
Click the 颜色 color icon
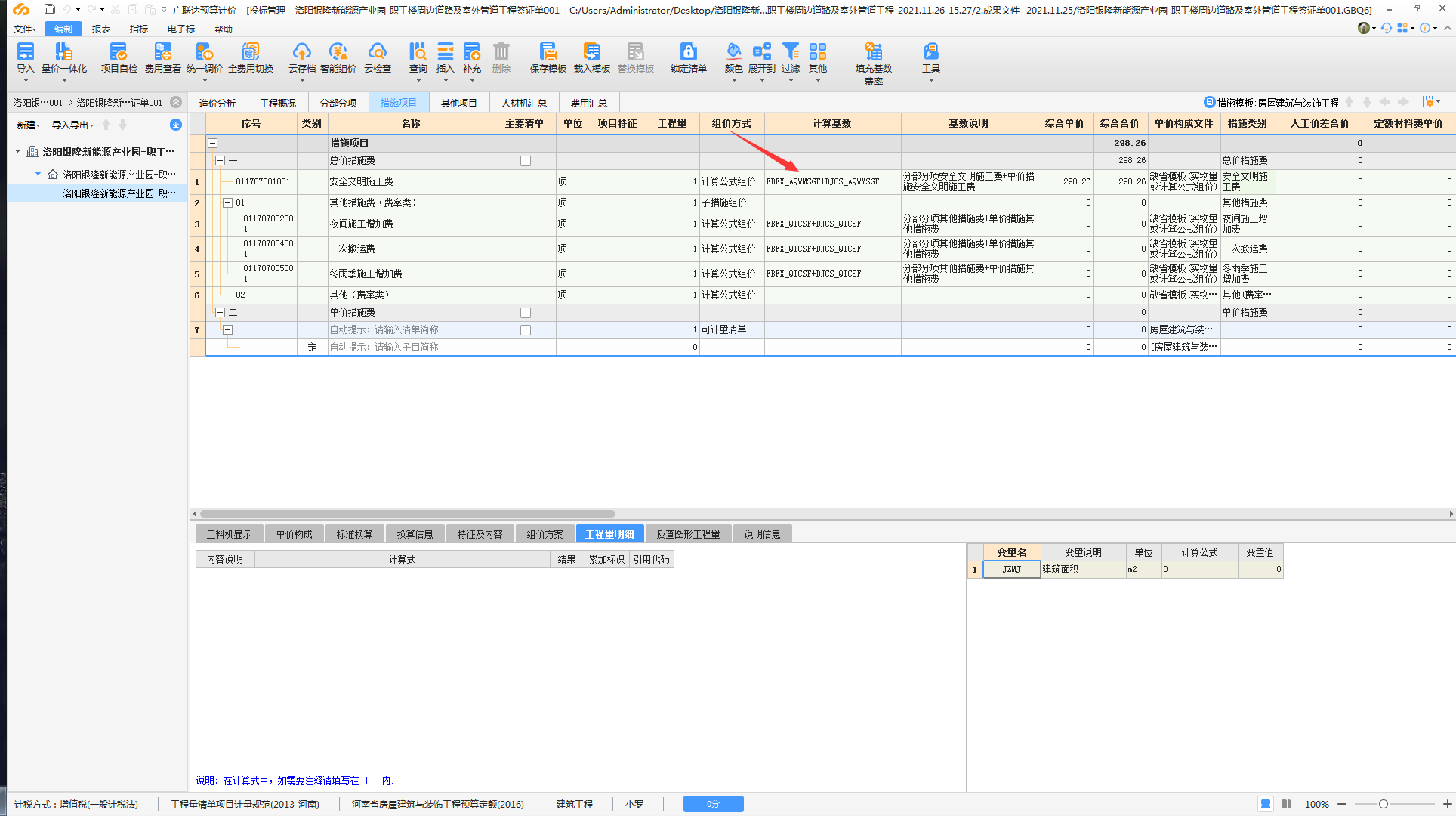(x=733, y=58)
